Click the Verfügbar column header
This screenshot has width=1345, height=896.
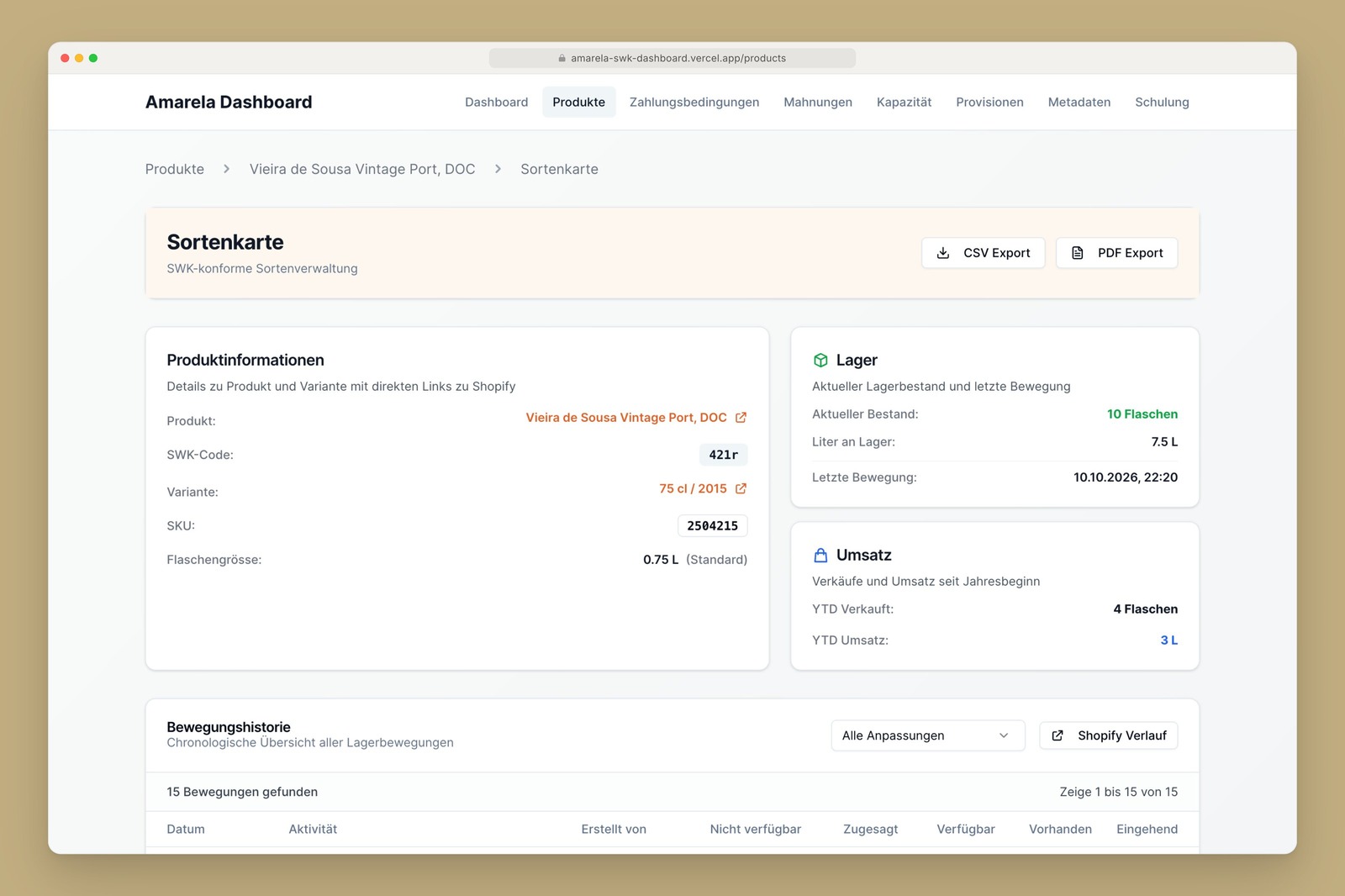point(966,830)
